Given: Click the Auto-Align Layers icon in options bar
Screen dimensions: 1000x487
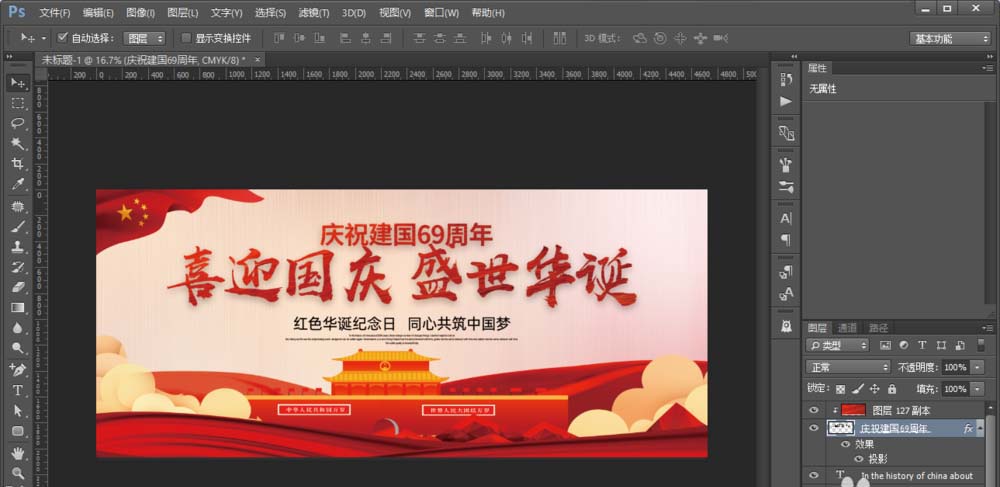Looking at the screenshot, I should coord(559,38).
